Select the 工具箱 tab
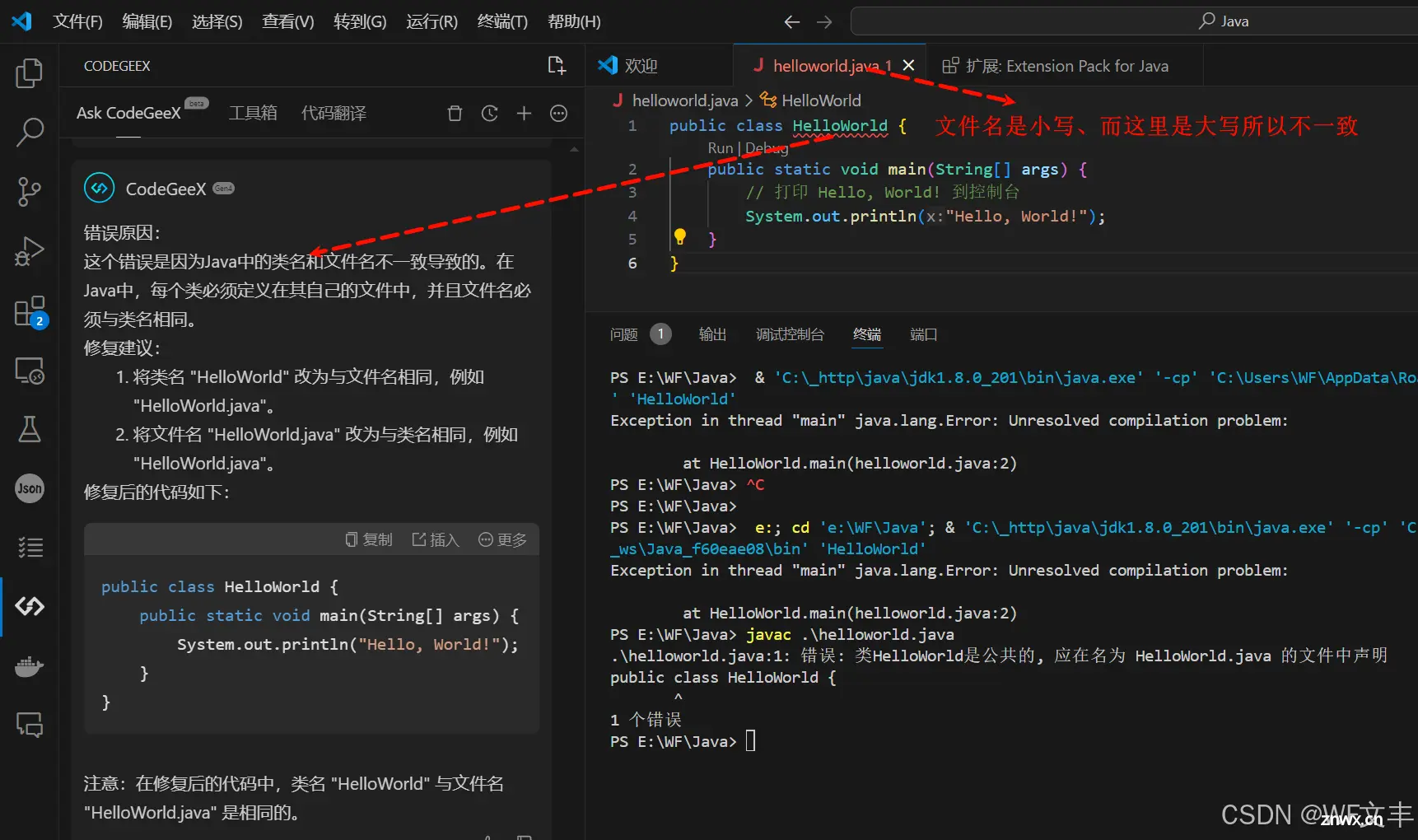The height and width of the screenshot is (840, 1418). pos(253,113)
